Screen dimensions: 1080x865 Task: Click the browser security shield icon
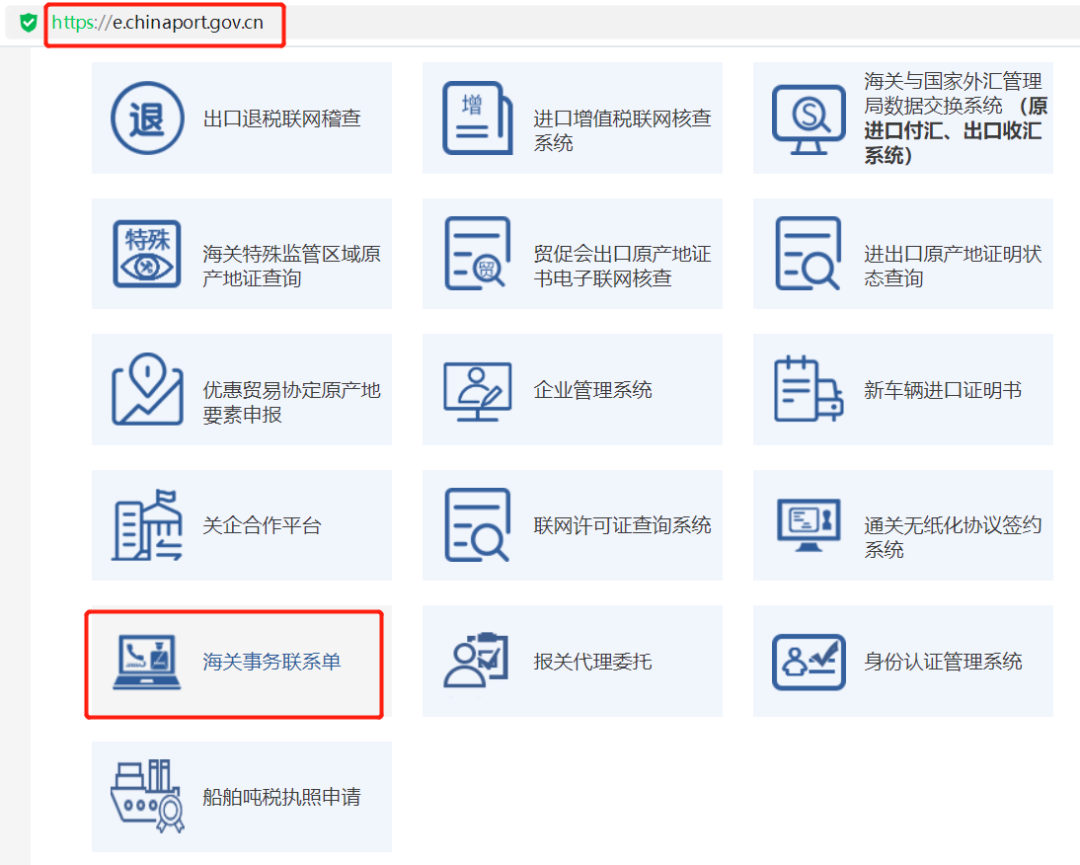[x=26, y=22]
